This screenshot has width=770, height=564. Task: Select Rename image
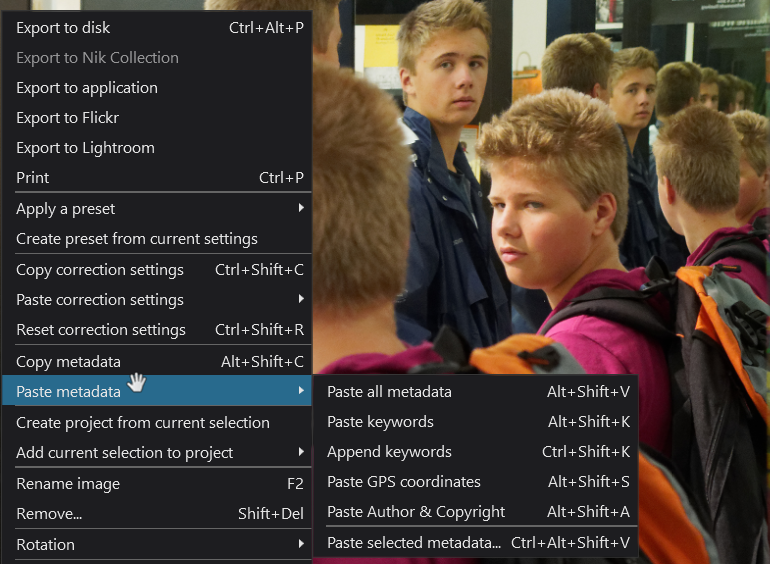click(x=157, y=484)
